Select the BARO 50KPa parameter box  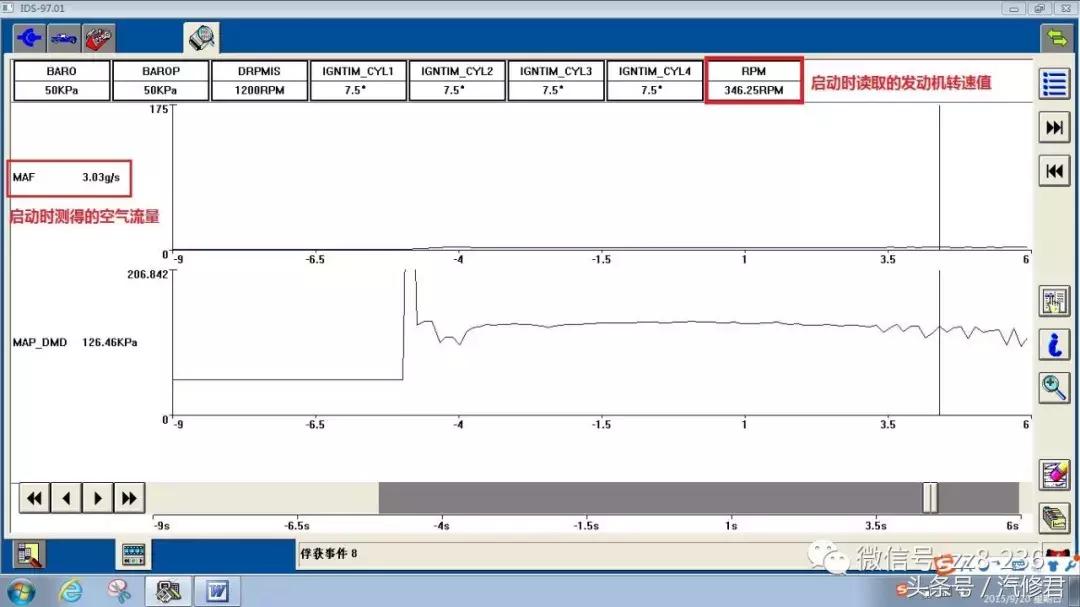click(x=61, y=81)
